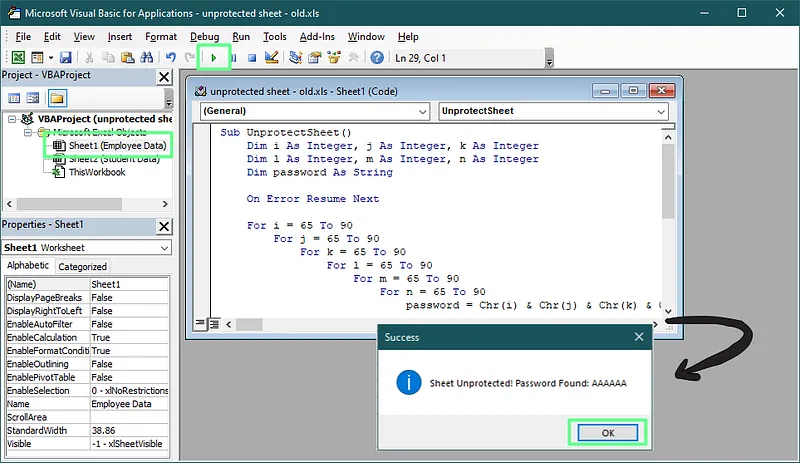Image resolution: width=800 pixels, height=463 pixels.
Task: Open the Window menu
Action: [x=366, y=37]
